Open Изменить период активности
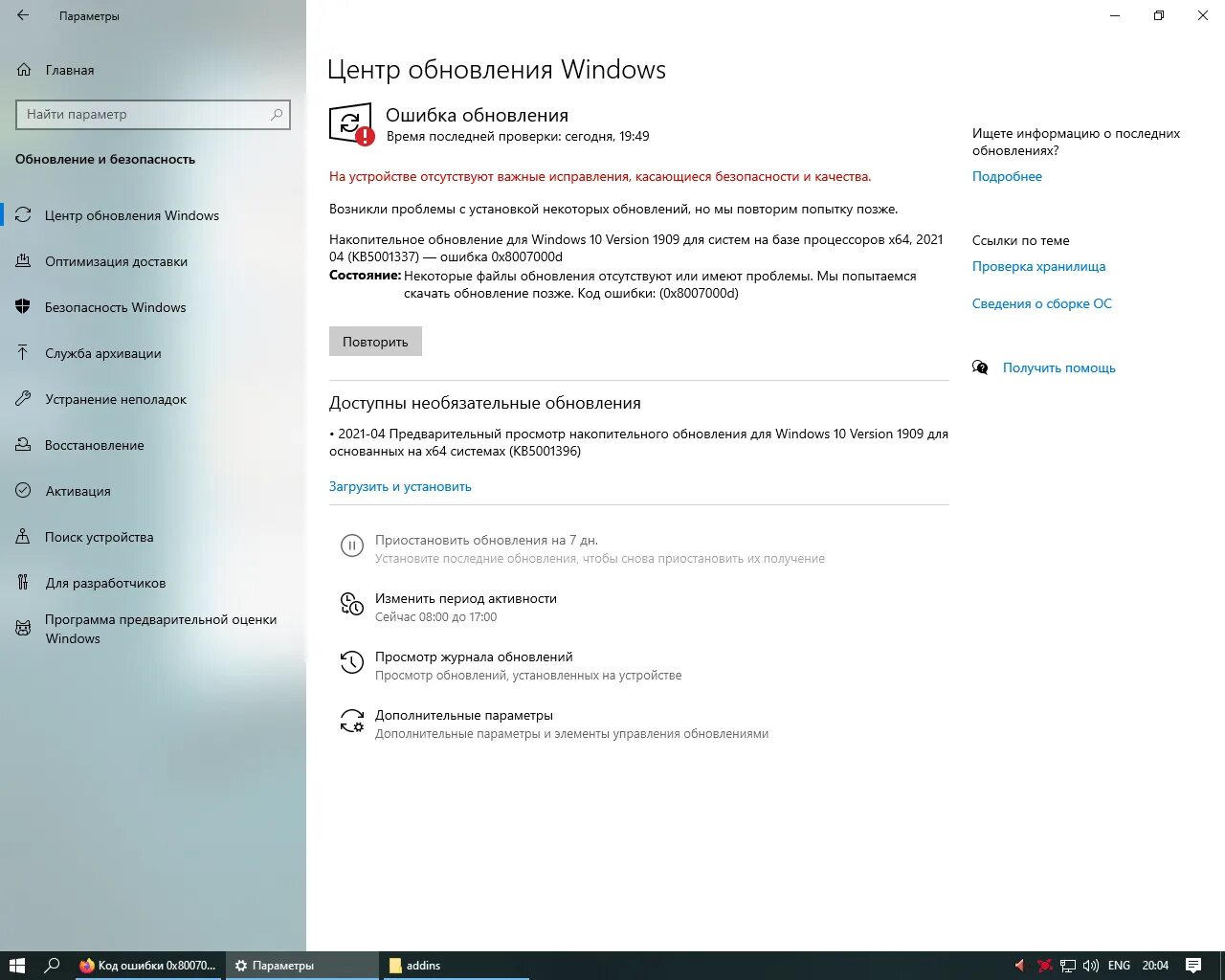 [x=465, y=598]
